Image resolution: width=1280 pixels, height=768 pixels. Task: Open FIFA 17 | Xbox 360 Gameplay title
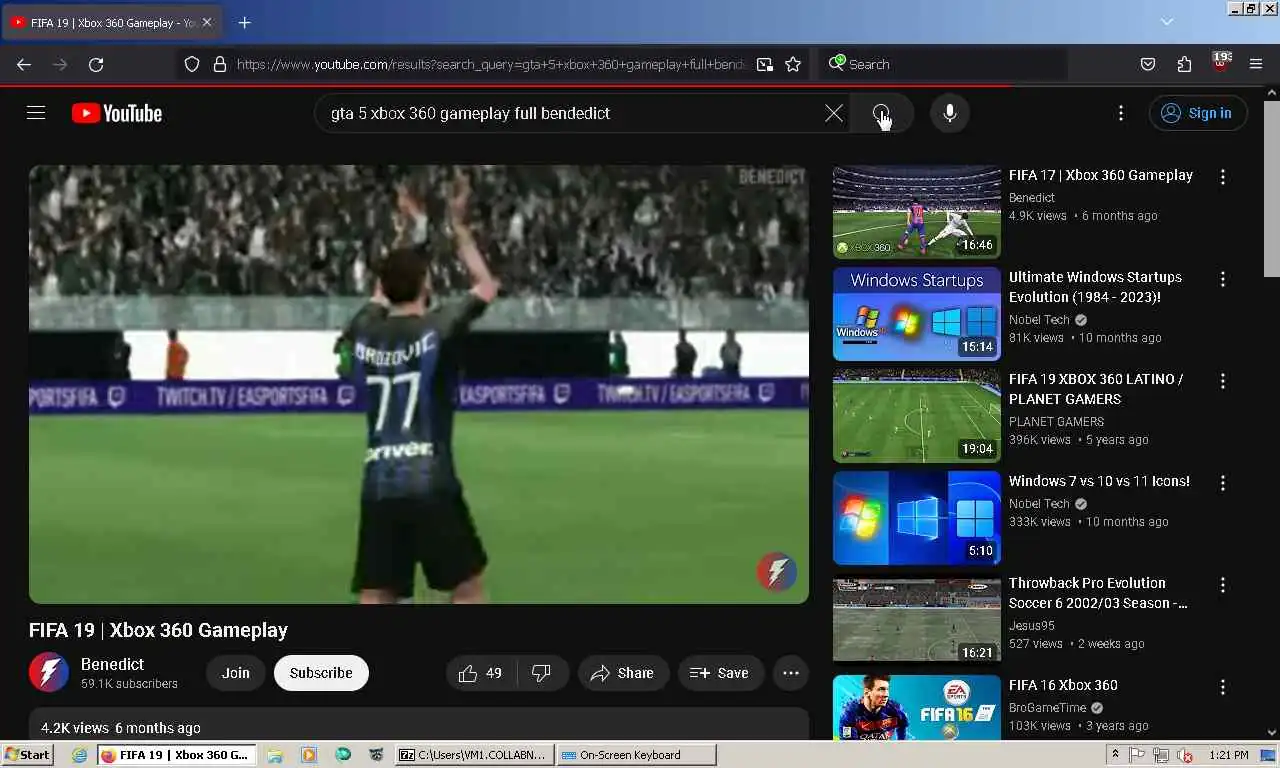point(1100,175)
